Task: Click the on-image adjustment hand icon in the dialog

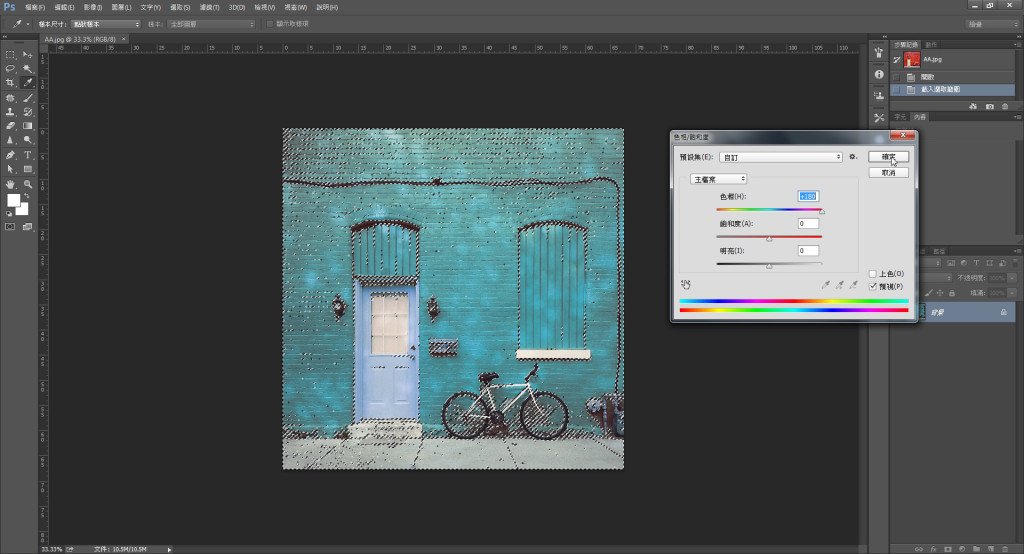Action: coord(686,284)
